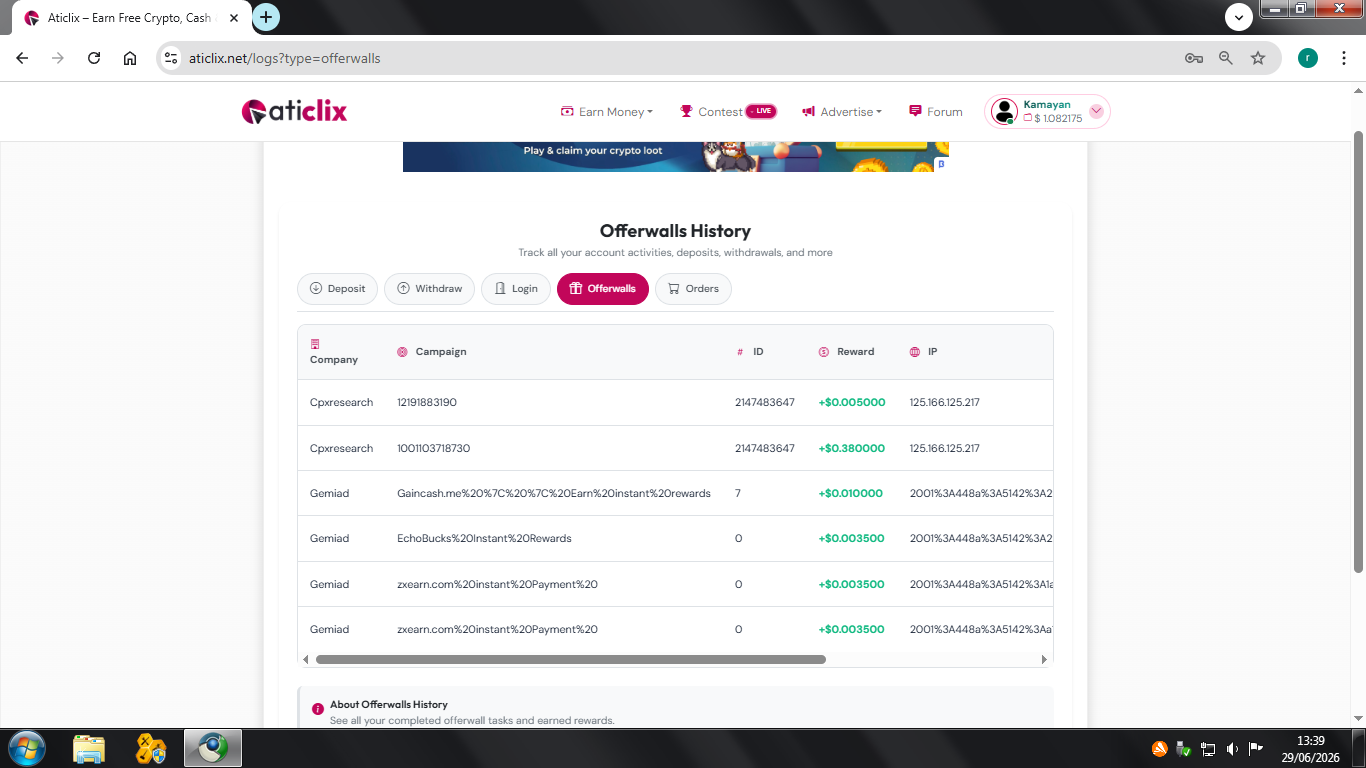Bookmark this page with the star icon

click(1258, 58)
